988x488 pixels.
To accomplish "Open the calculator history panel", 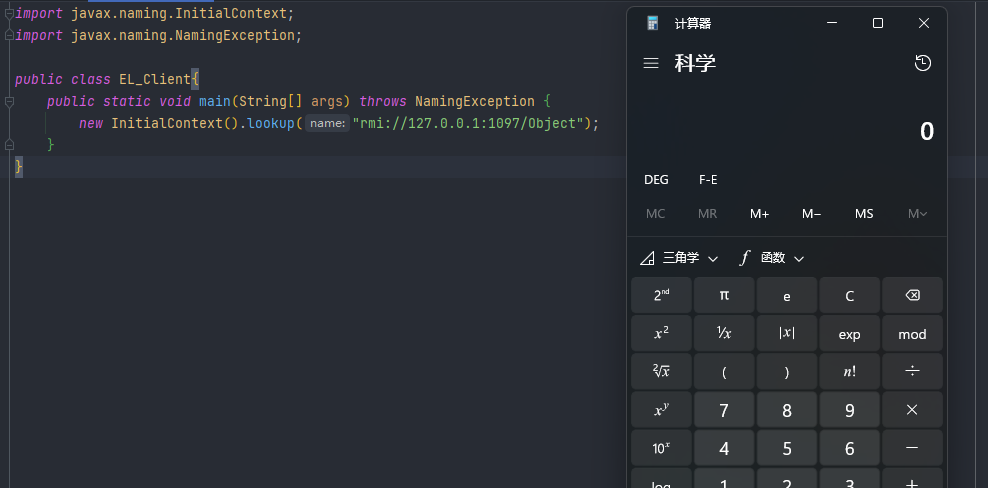I will pyautogui.click(x=923, y=63).
